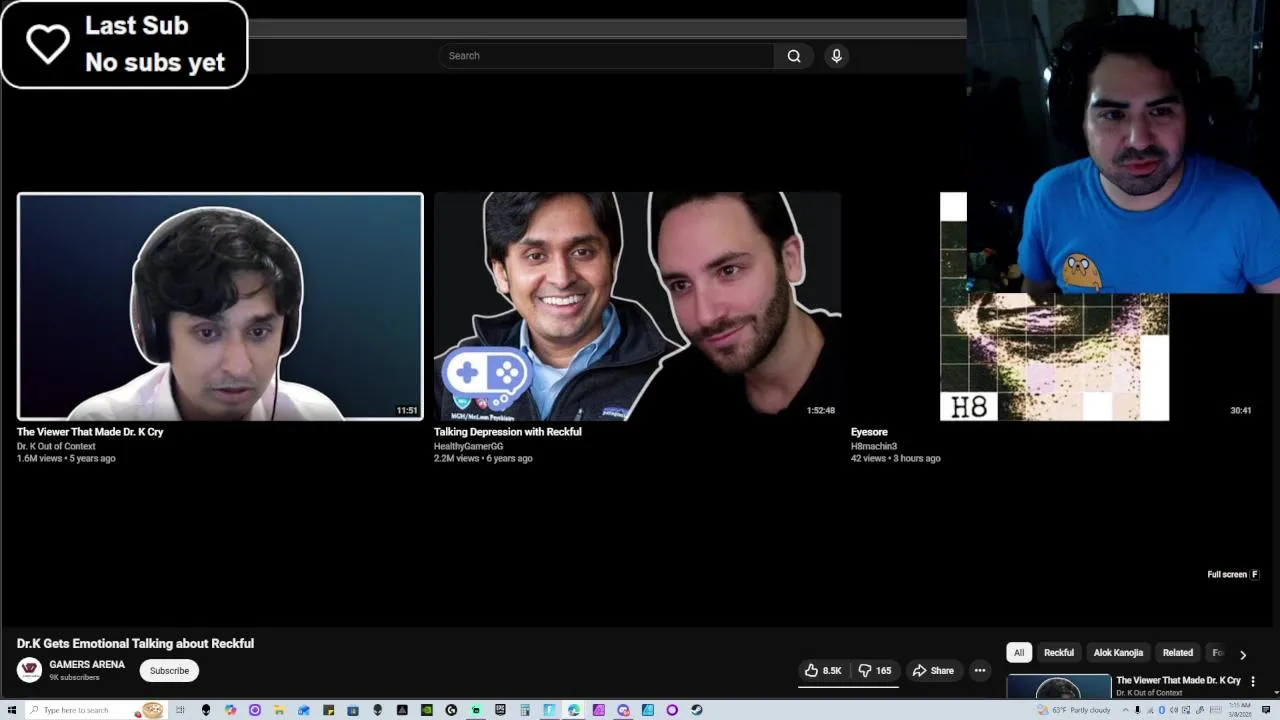This screenshot has height=720, width=1280.
Task: Select the All filter chip
Action: click(1018, 653)
